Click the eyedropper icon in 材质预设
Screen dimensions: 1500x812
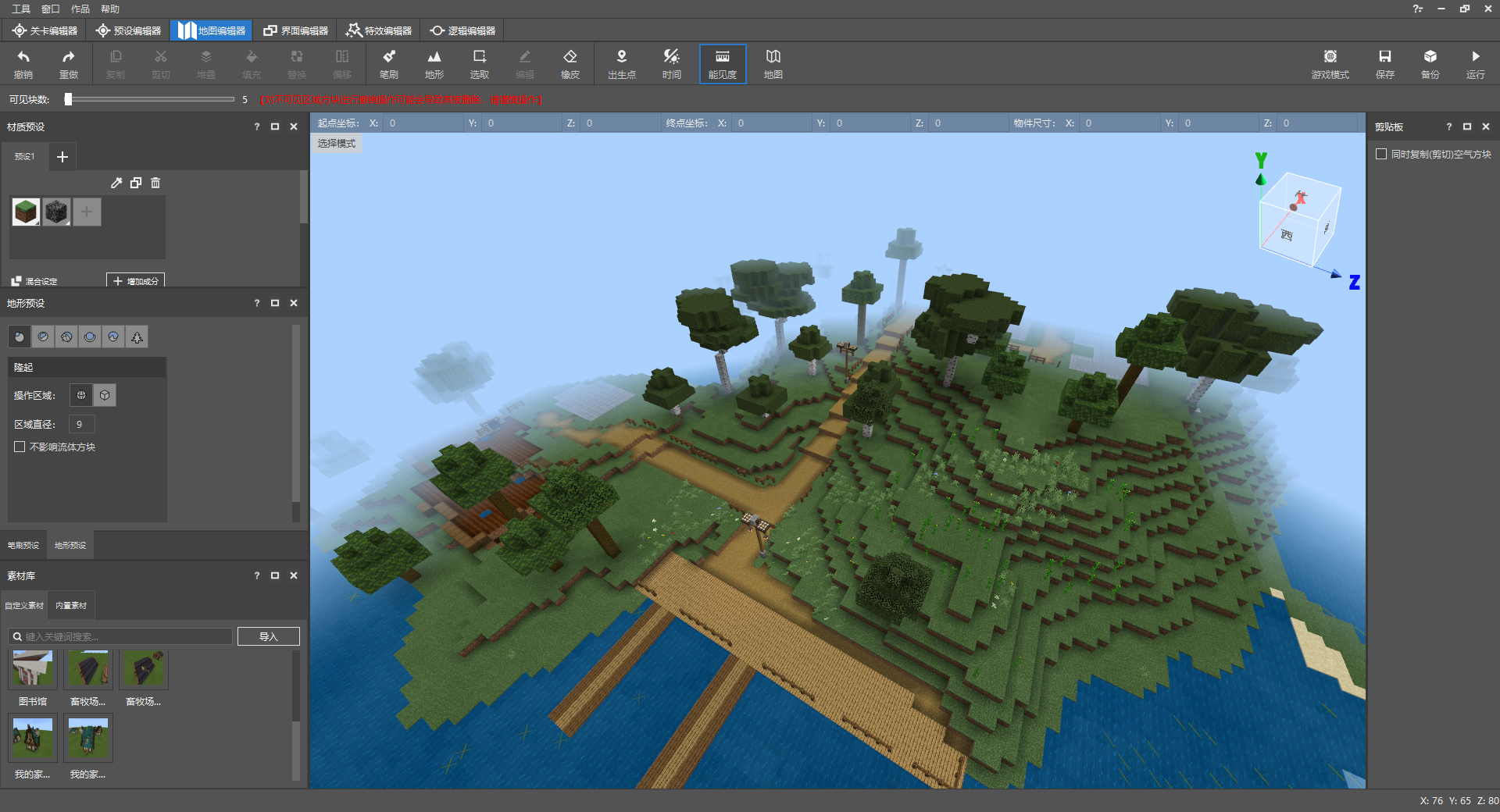[116, 183]
